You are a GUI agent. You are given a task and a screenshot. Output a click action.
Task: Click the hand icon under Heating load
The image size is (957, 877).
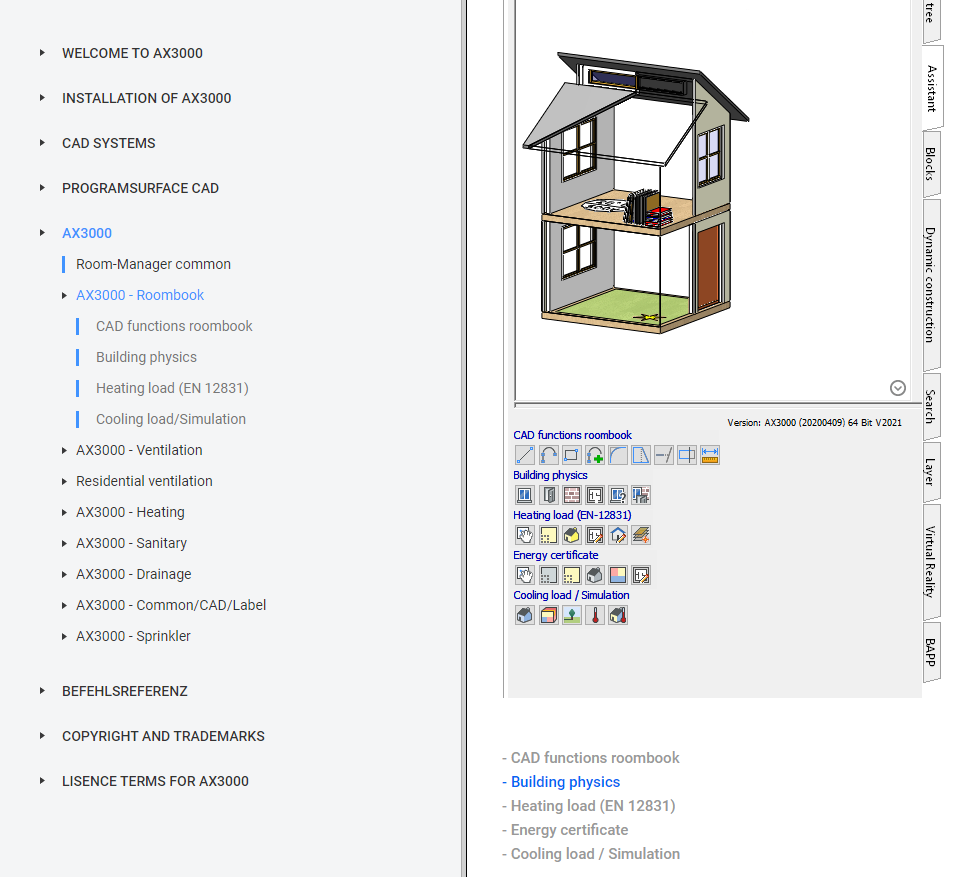(x=525, y=535)
